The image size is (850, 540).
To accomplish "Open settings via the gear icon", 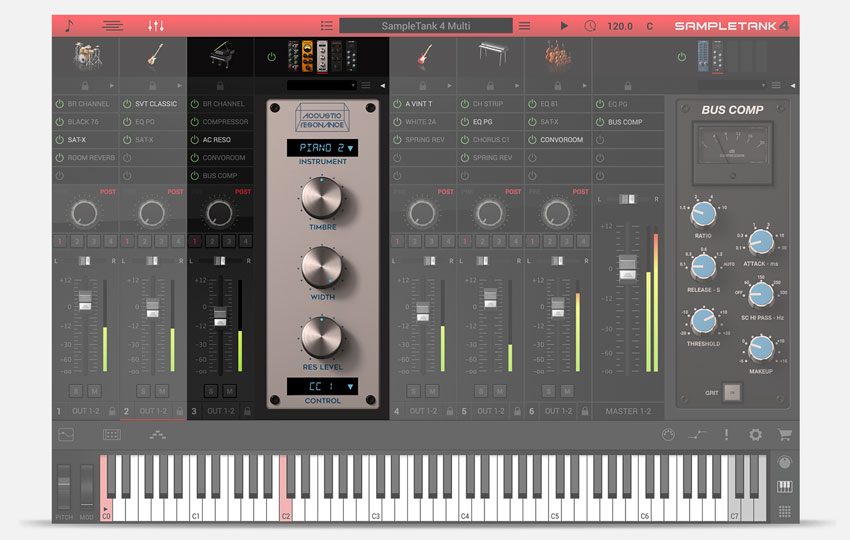I will 755,435.
